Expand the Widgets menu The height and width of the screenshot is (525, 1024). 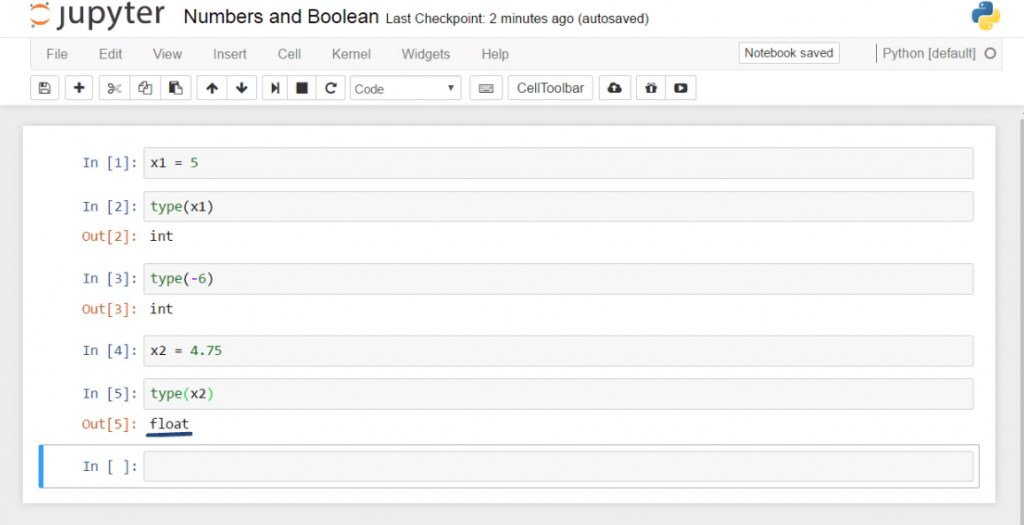[426, 54]
